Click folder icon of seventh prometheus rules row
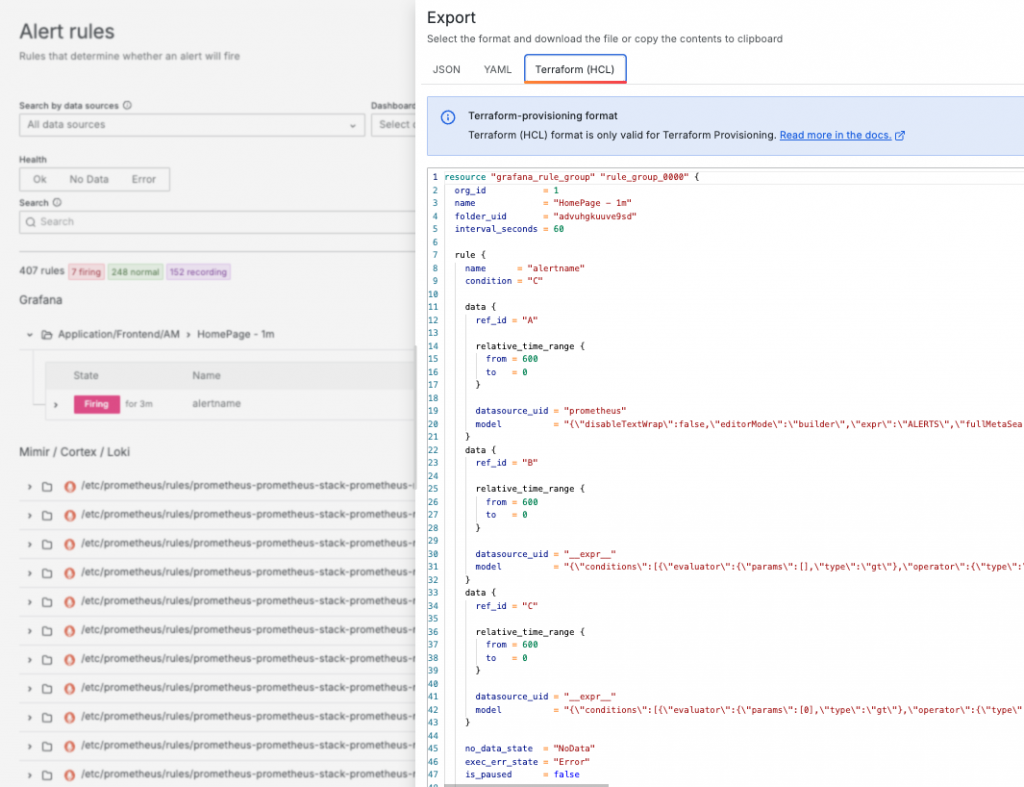The width and height of the screenshot is (1024, 787). coord(47,660)
